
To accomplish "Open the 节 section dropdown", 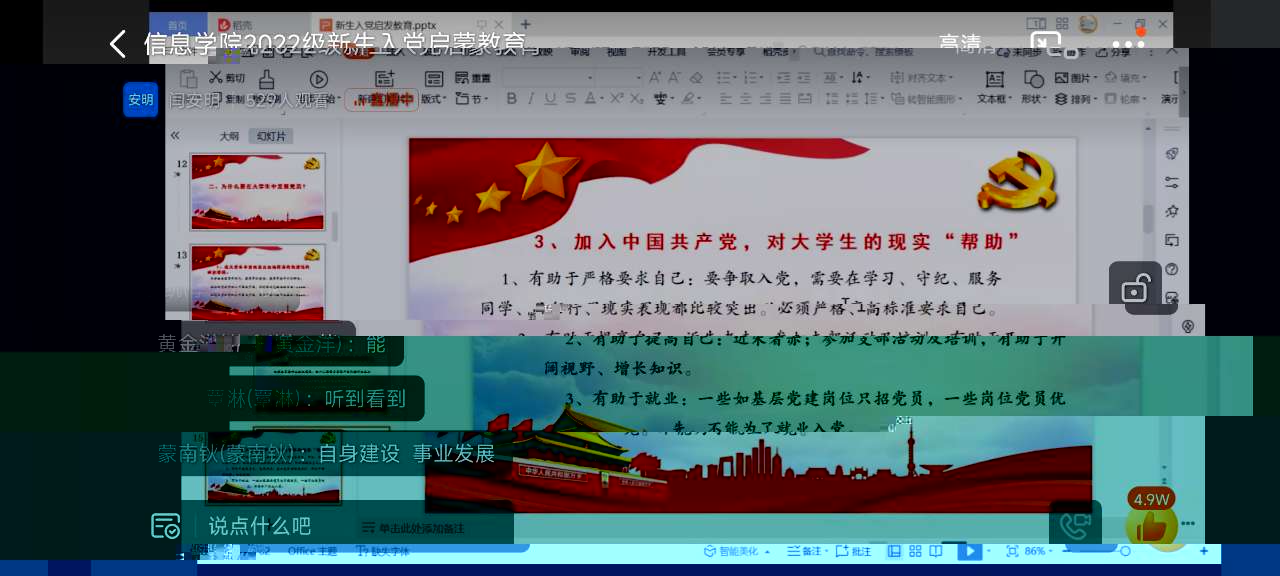I will click(473, 99).
